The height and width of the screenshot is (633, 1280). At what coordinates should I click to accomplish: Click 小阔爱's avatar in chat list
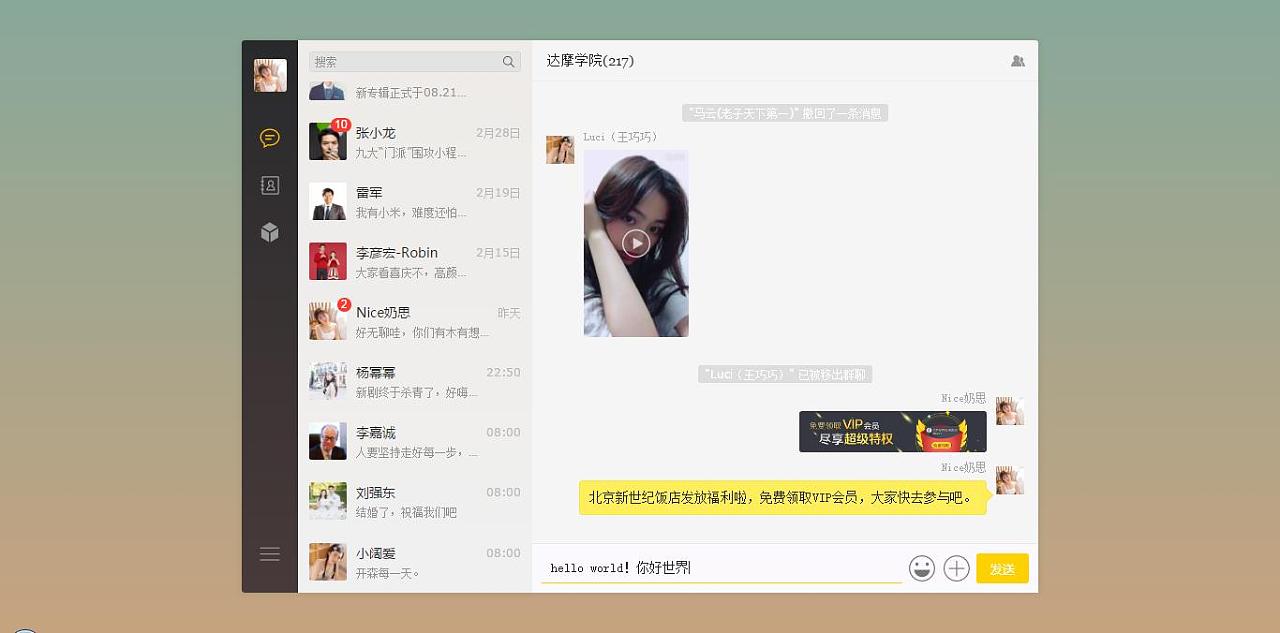pos(328,562)
